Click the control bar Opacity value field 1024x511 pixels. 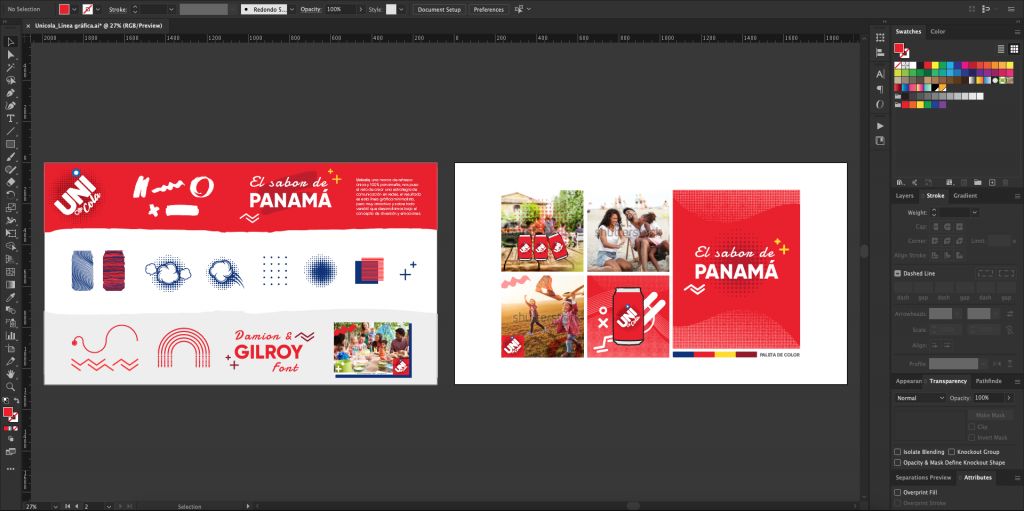341,9
